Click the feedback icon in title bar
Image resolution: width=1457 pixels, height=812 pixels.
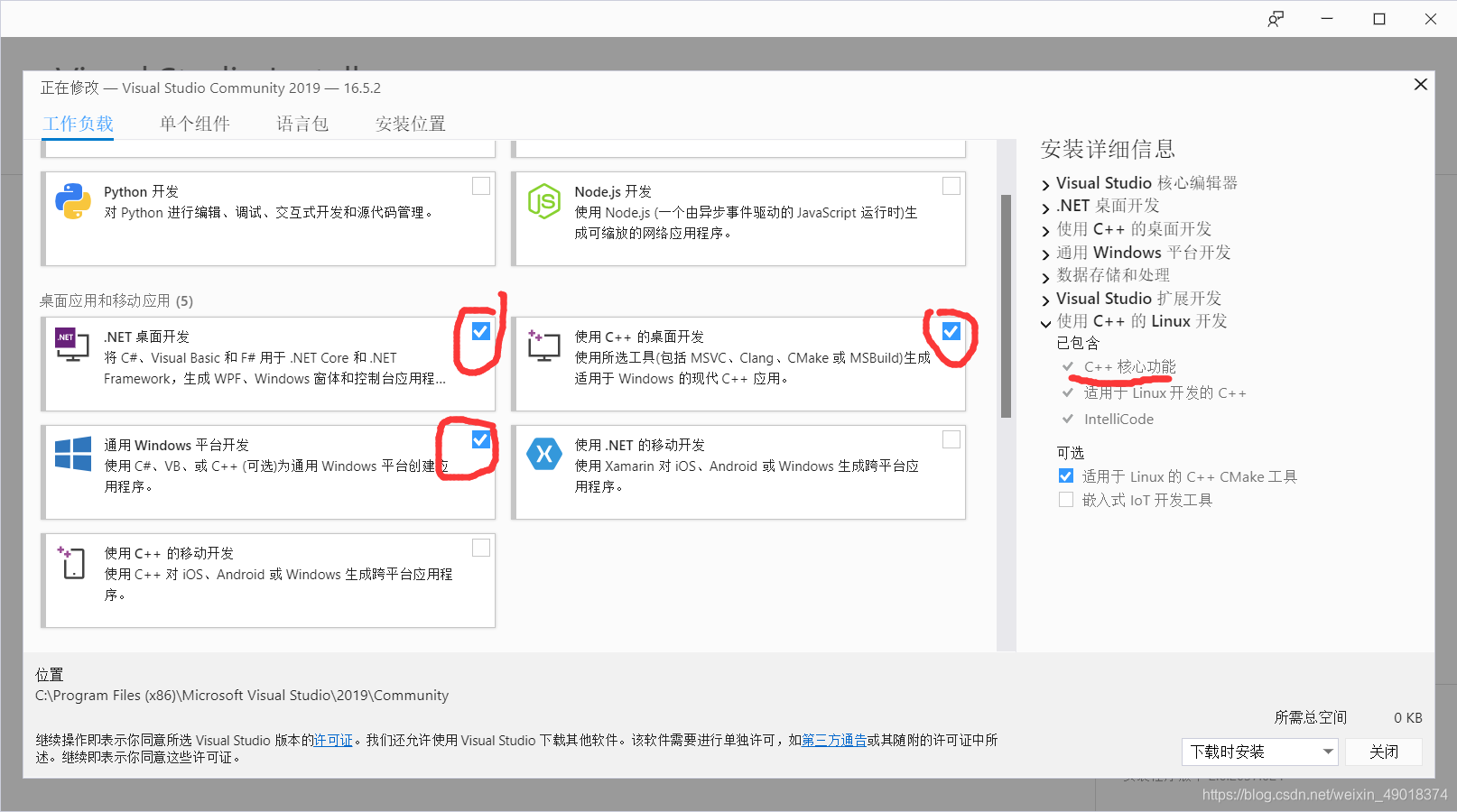coord(1276,19)
